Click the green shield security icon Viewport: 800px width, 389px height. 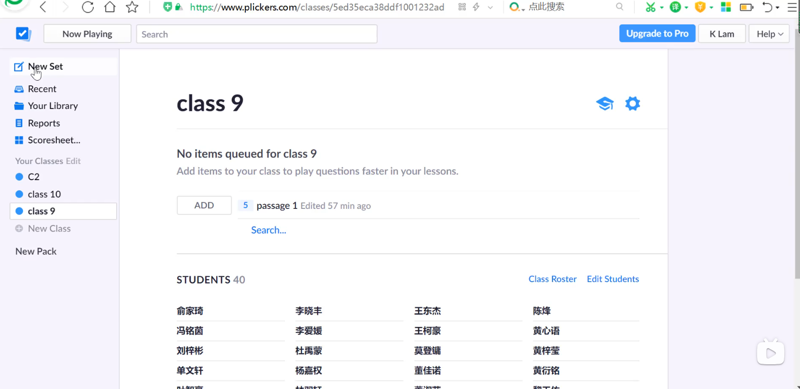coord(167,7)
